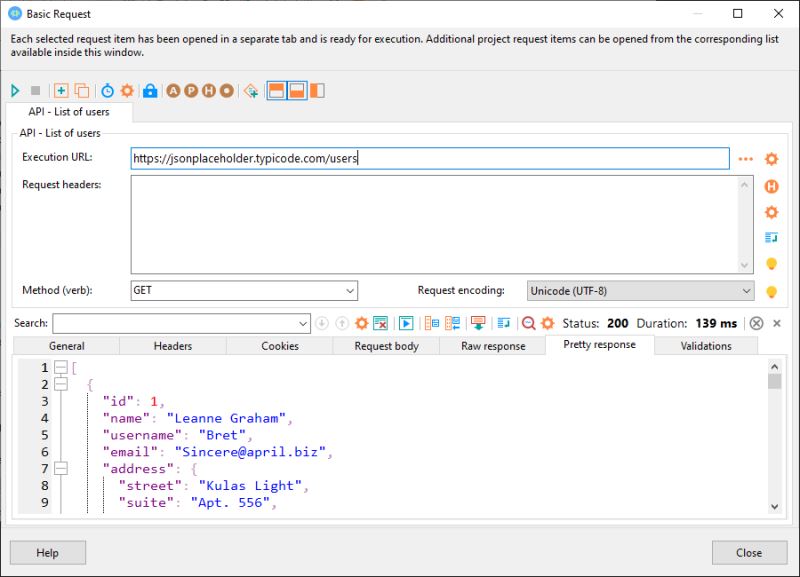This screenshot has width=800, height=577.
Task: Duplicate the current request tab icon
Action: coord(82,91)
